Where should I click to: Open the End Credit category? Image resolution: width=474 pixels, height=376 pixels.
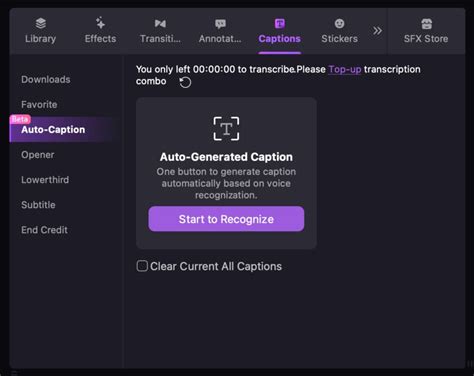point(44,230)
